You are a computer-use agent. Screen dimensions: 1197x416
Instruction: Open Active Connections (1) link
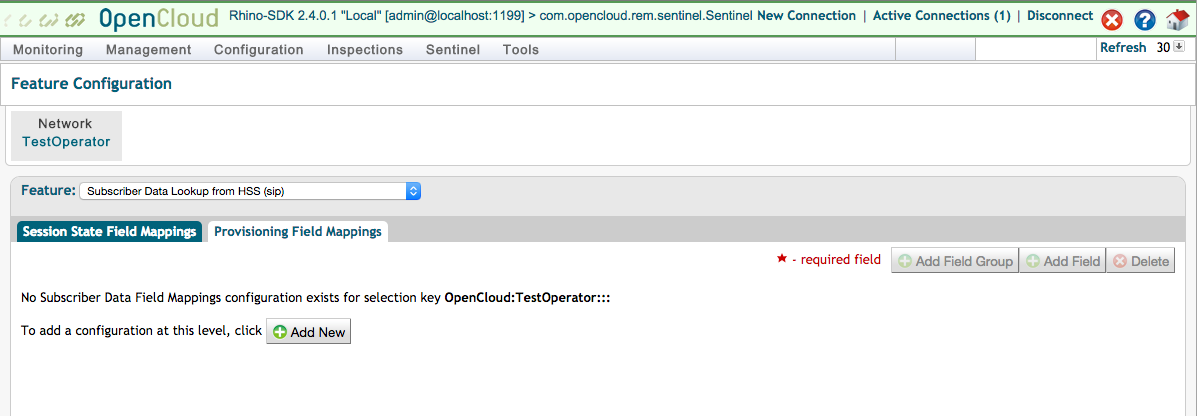pos(941,16)
